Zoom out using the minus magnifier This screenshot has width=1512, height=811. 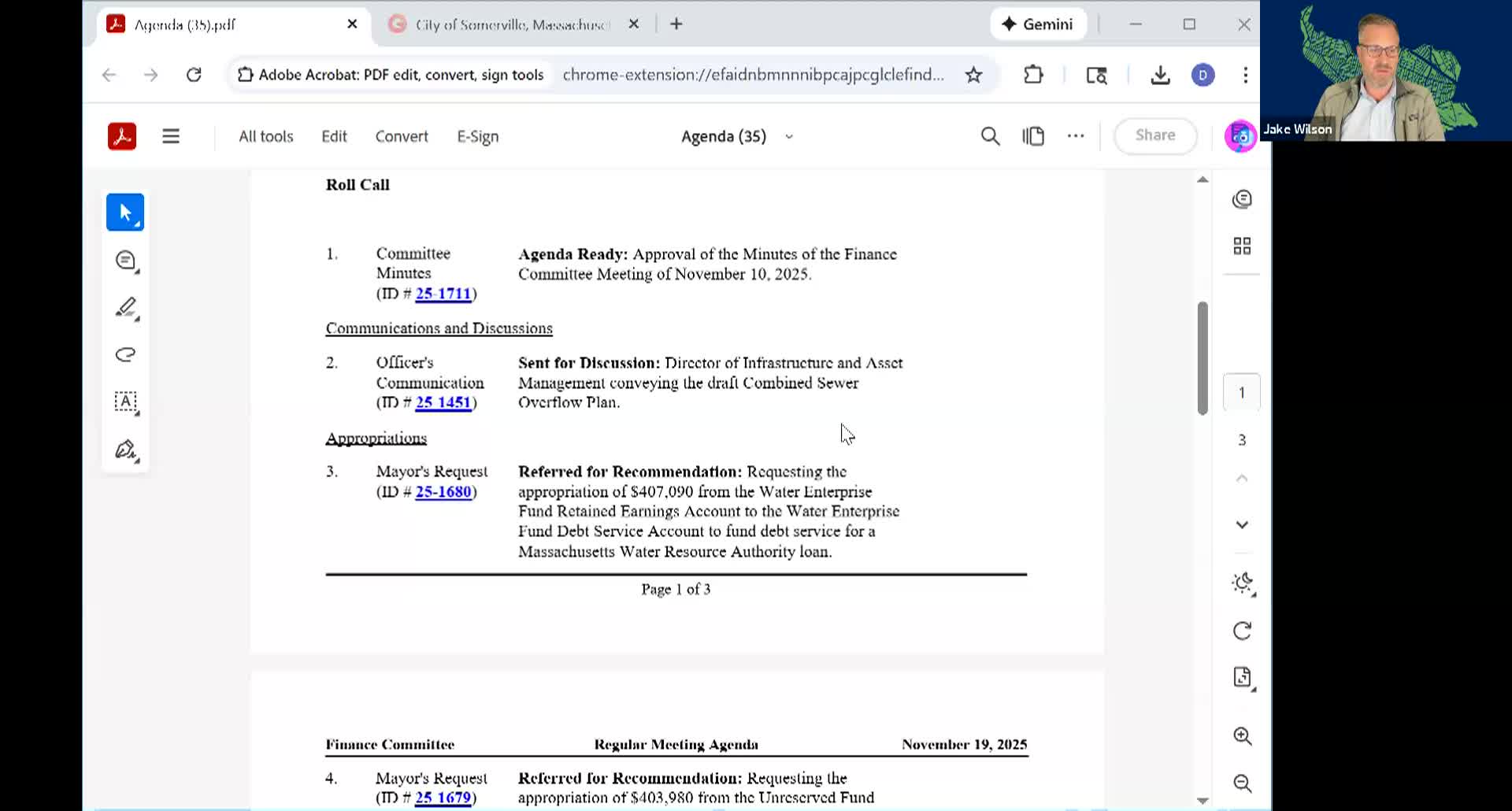click(x=1242, y=783)
